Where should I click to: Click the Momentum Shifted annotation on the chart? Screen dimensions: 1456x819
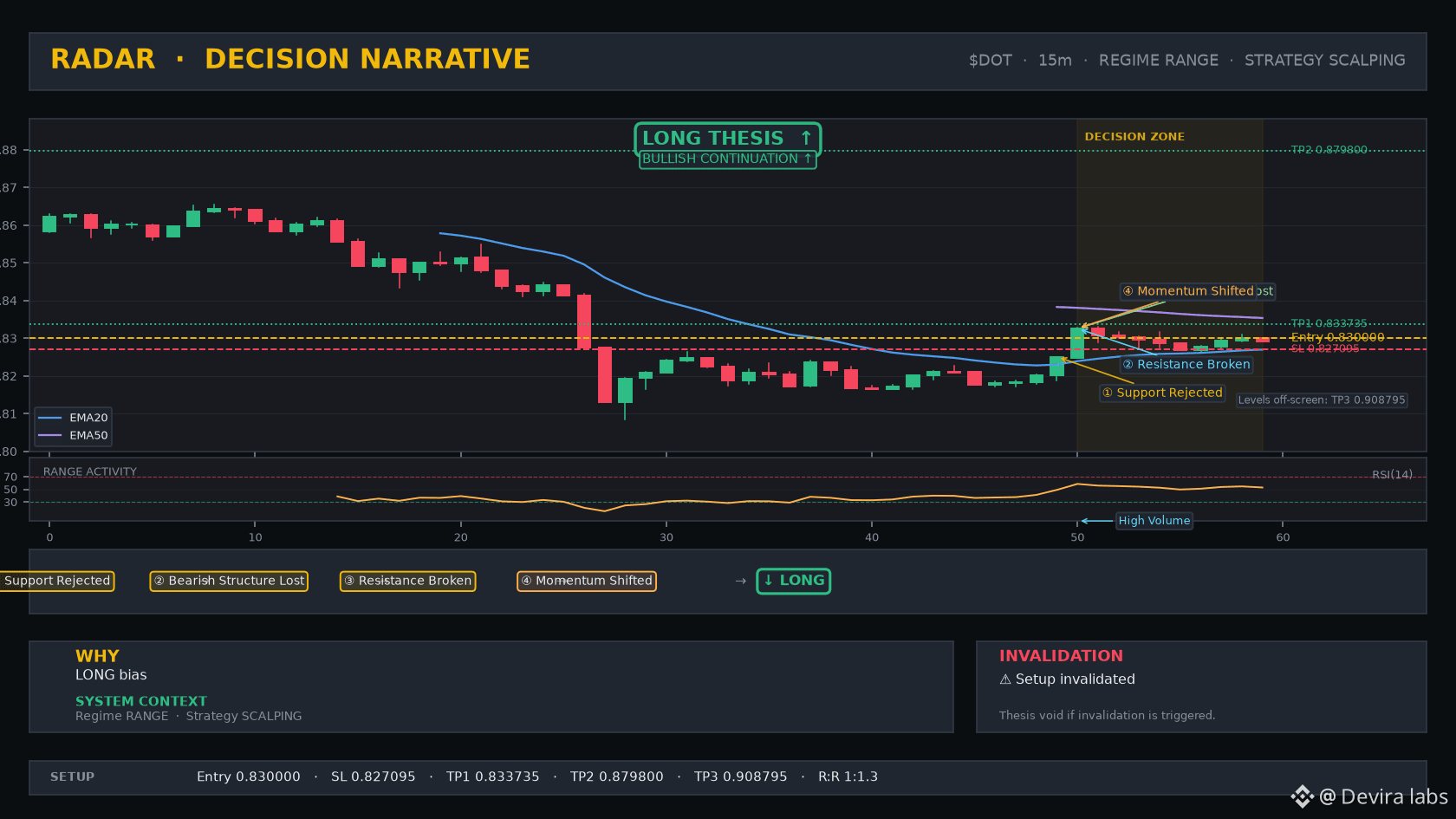[x=1189, y=291]
